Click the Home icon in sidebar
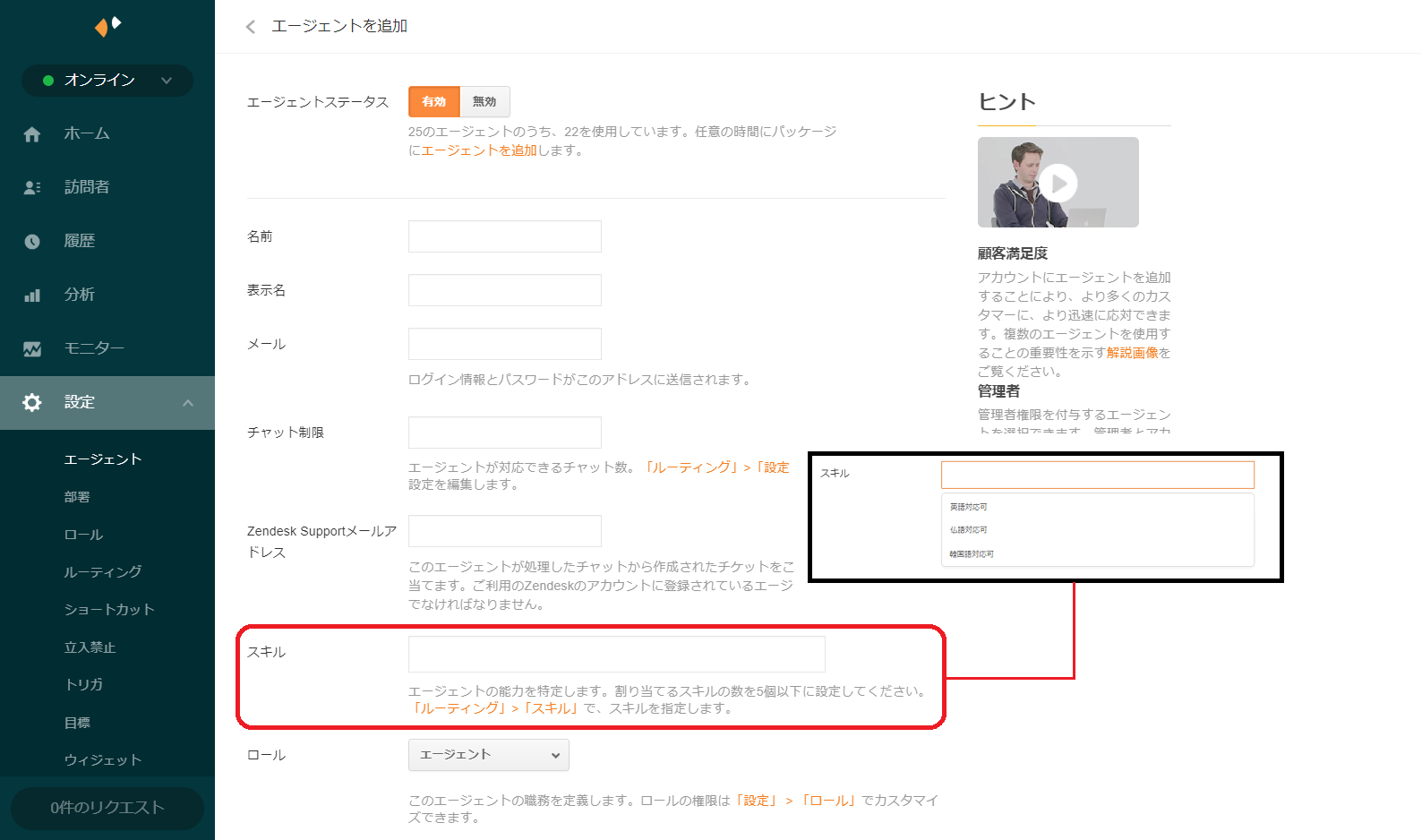The image size is (1422, 840). (32, 134)
